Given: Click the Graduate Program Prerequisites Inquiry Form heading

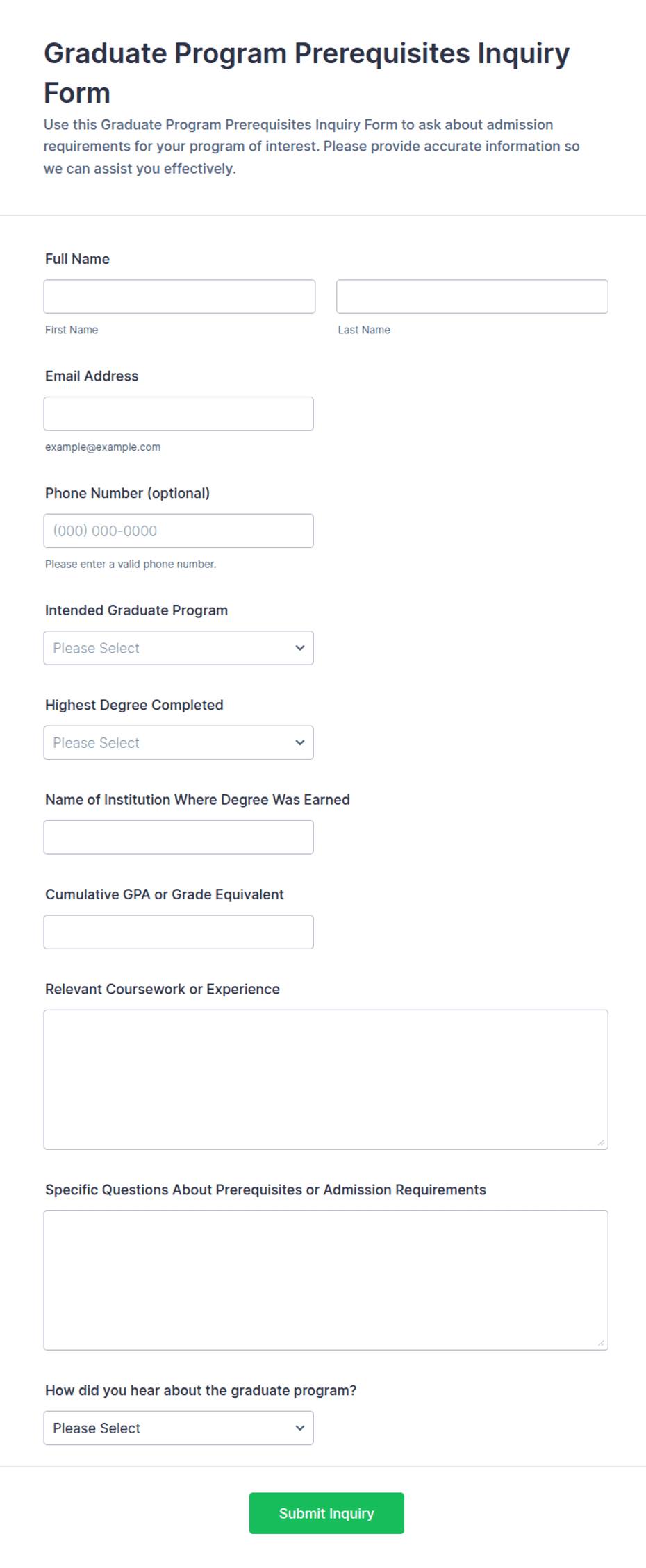Looking at the screenshot, I should 307,73.
